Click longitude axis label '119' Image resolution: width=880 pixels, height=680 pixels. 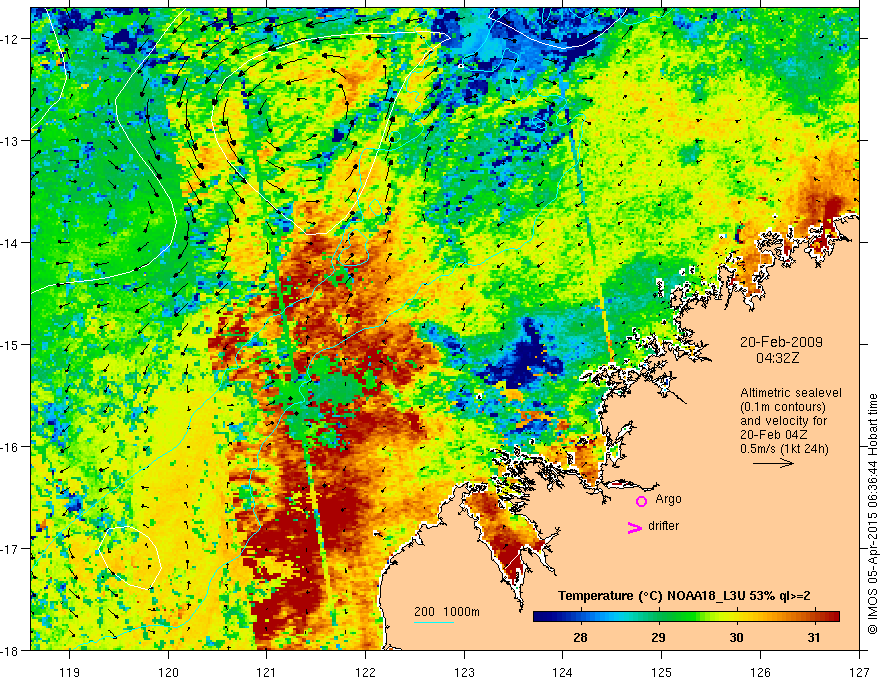(x=70, y=672)
